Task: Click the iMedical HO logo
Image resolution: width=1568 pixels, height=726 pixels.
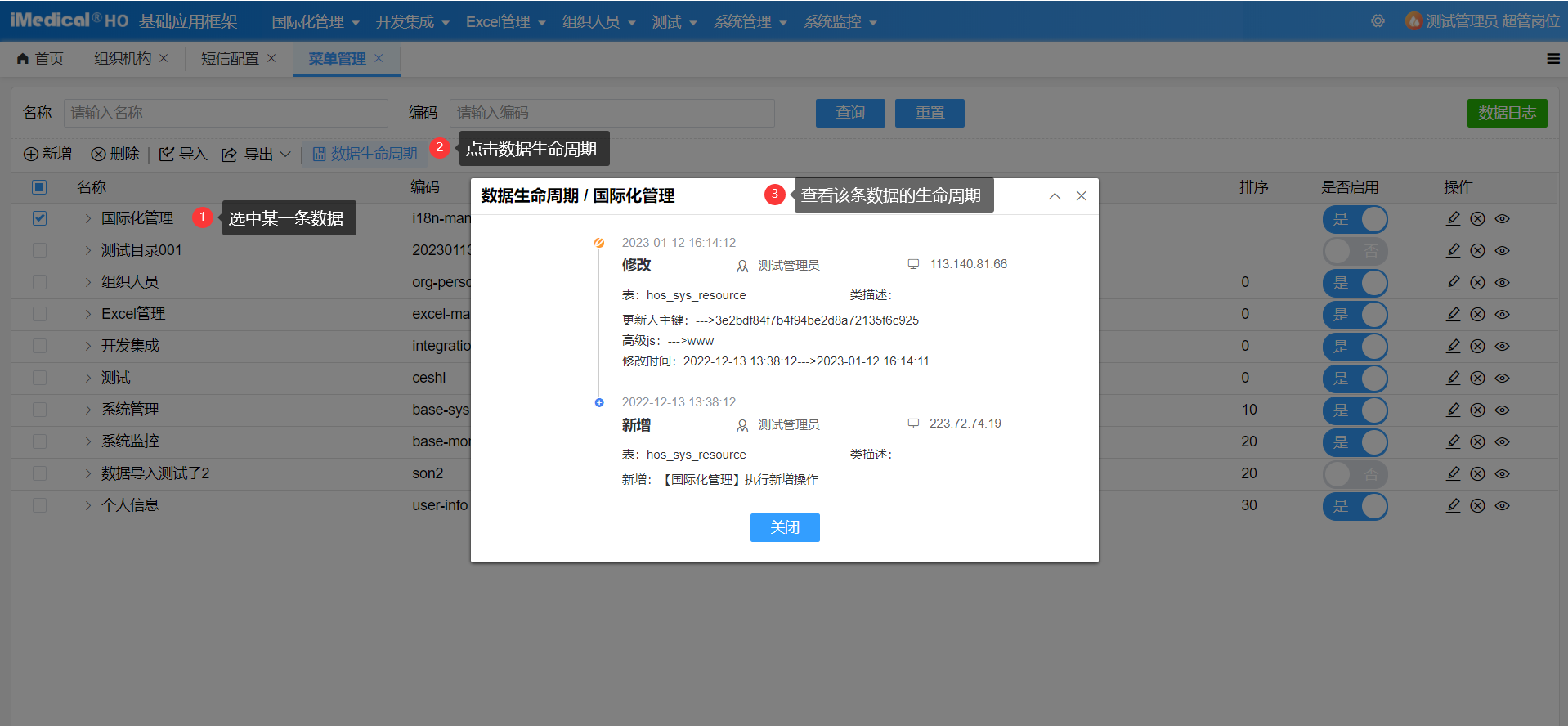Action: (x=69, y=20)
